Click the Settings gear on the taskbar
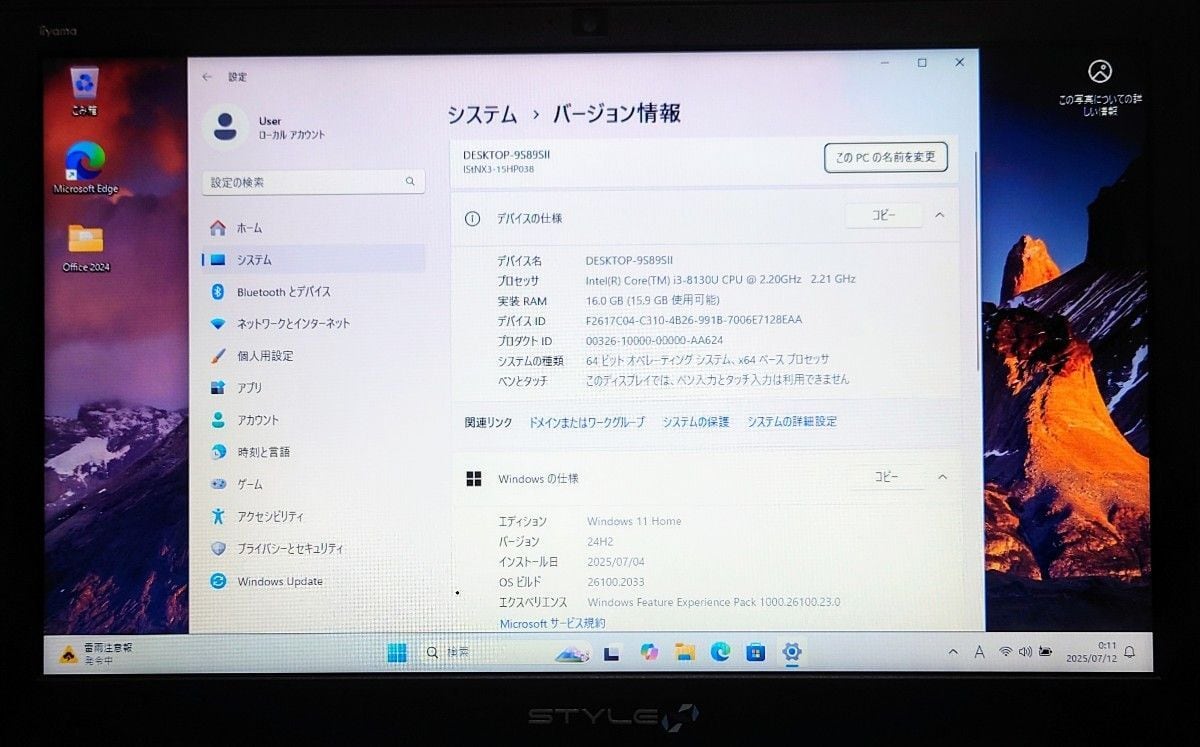1200x747 pixels. point(792,652)
